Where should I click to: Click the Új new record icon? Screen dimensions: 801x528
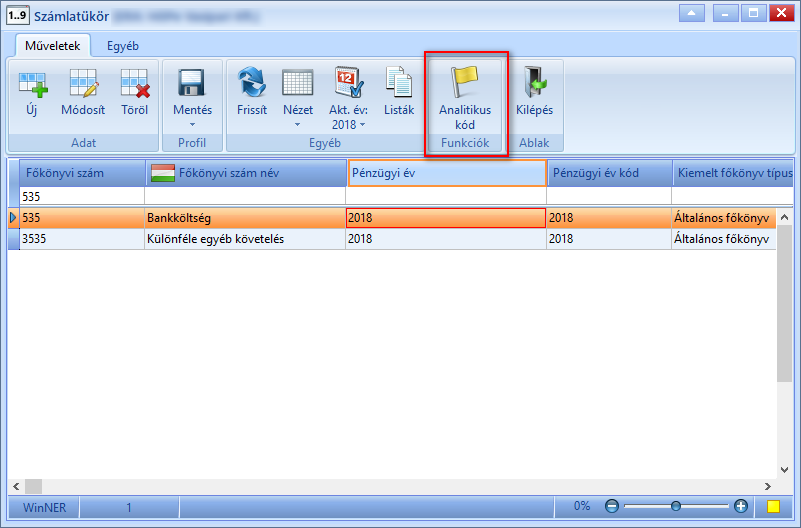click(x=32, y=83)
